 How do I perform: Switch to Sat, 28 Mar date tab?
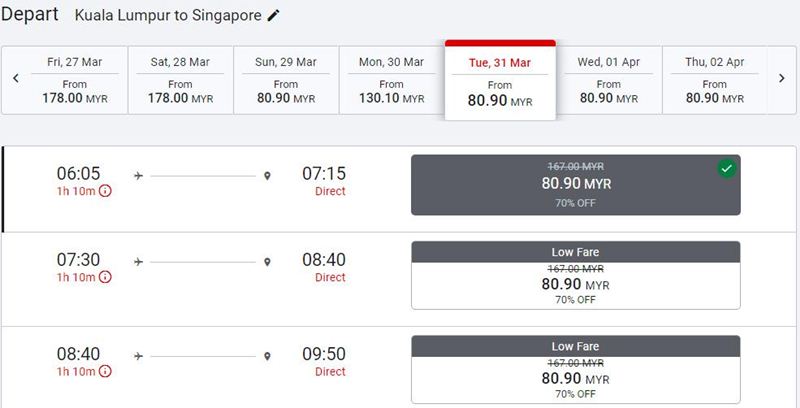coord(181,80)
